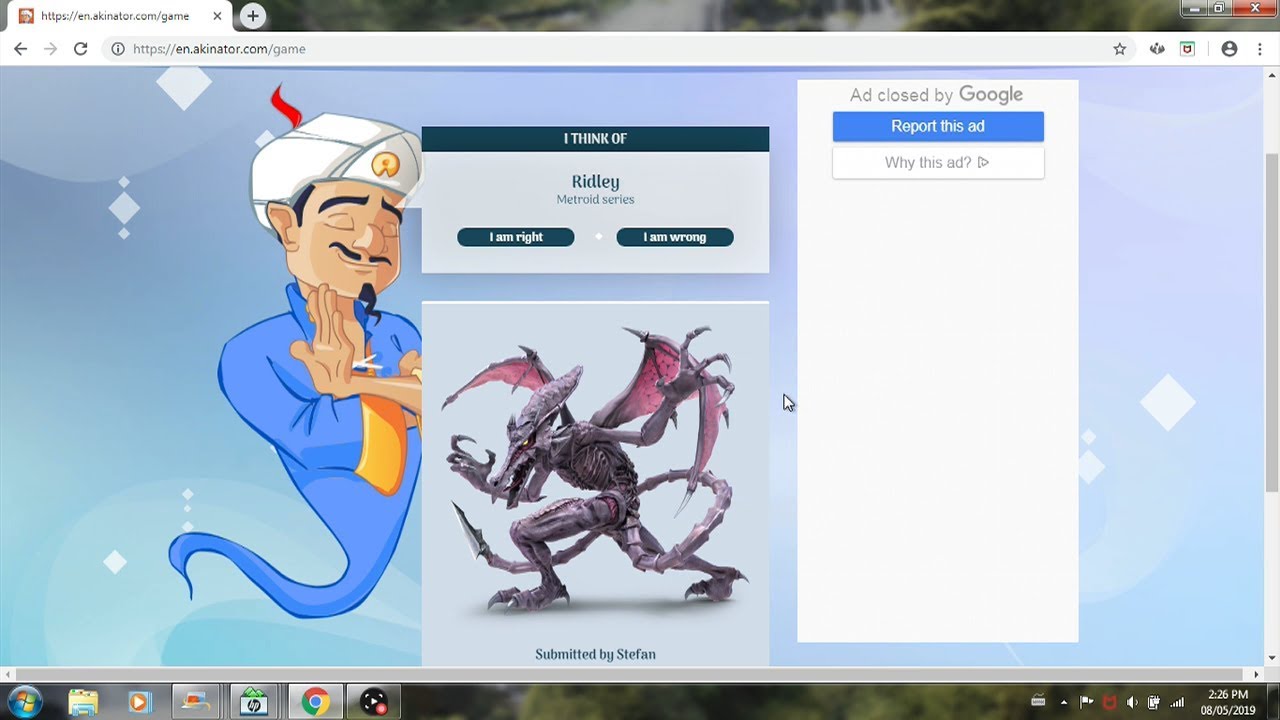Viewport: 1280px width, 720px height.
Task: Bookmark this page with the star icon
Action: [x=1120, y=49]
